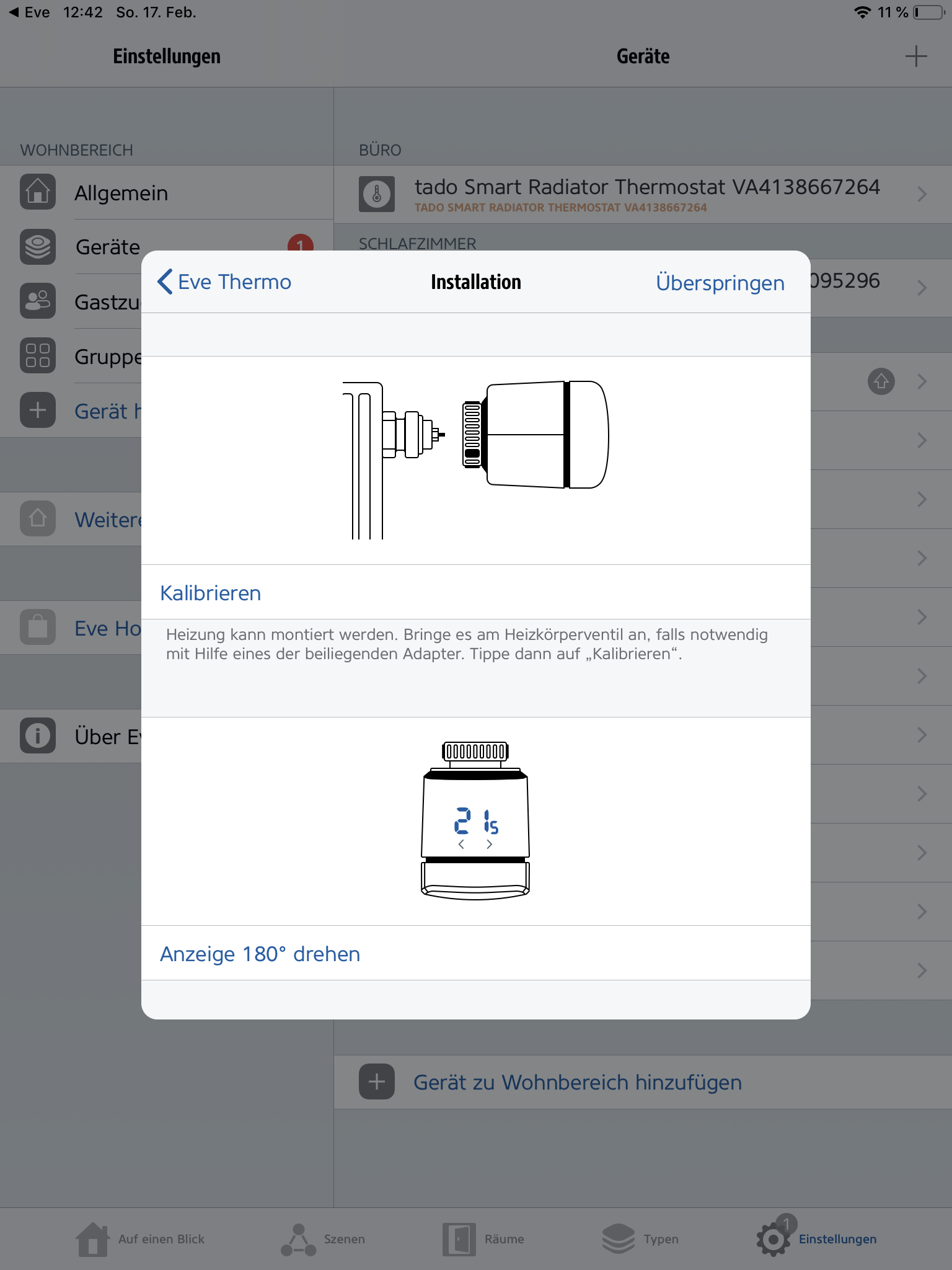Skip installation via Überspringen

[720, 283]
